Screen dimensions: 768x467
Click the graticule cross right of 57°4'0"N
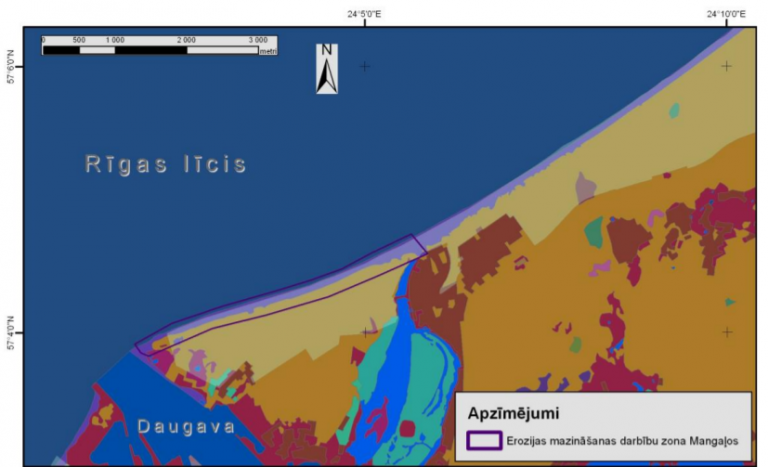365,331
